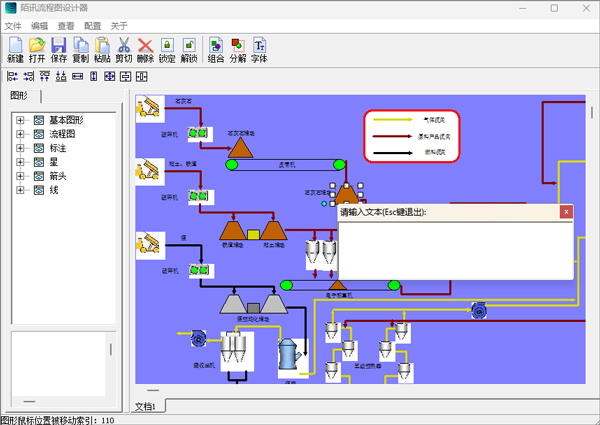Save the document using the 保存 icon
Image resolution: width=600 pixels, height=425 pixels.
(59, 46)
